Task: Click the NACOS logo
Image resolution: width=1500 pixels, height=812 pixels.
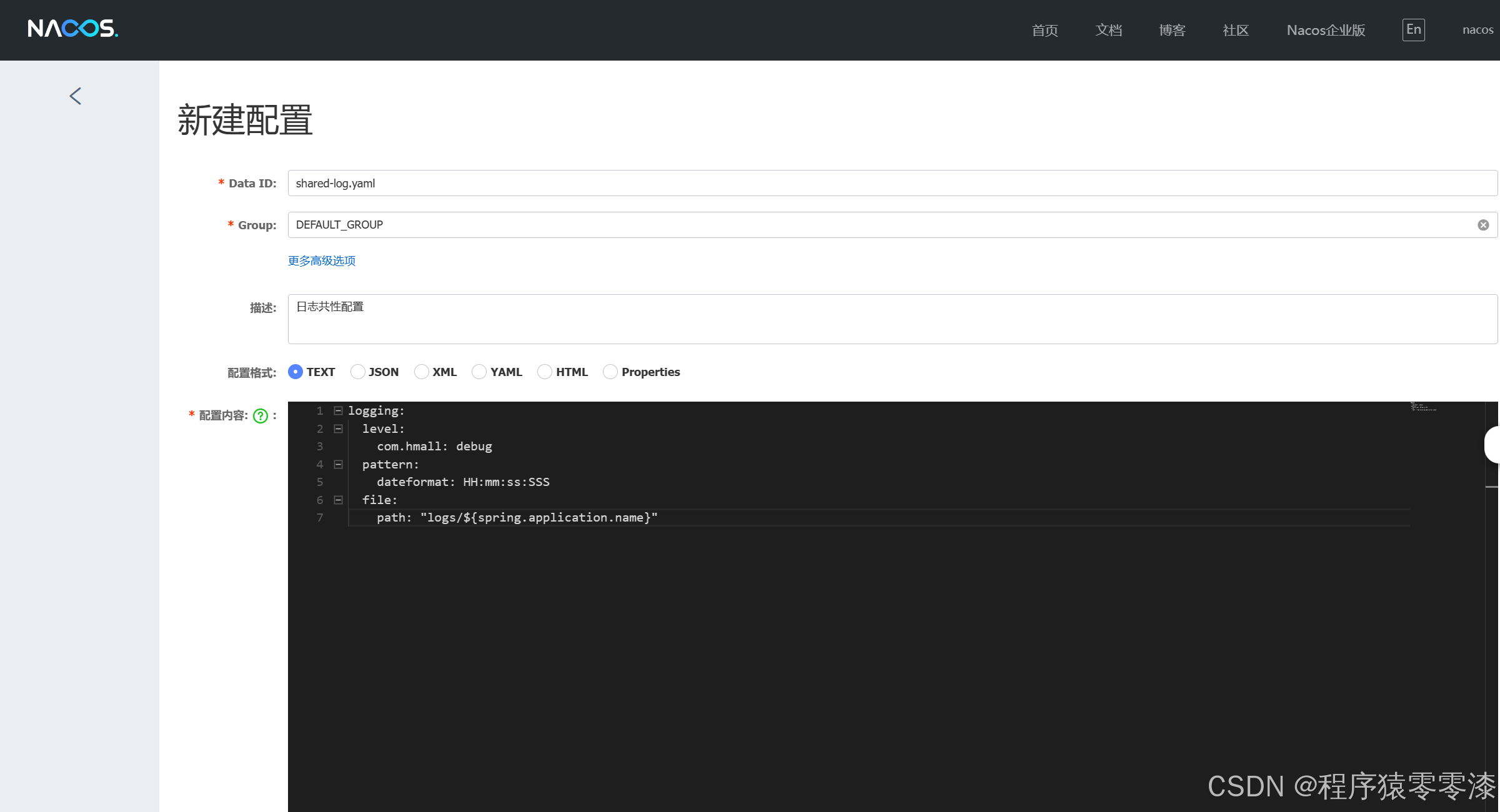Action: pyautogui.click(x=72, y=29)
